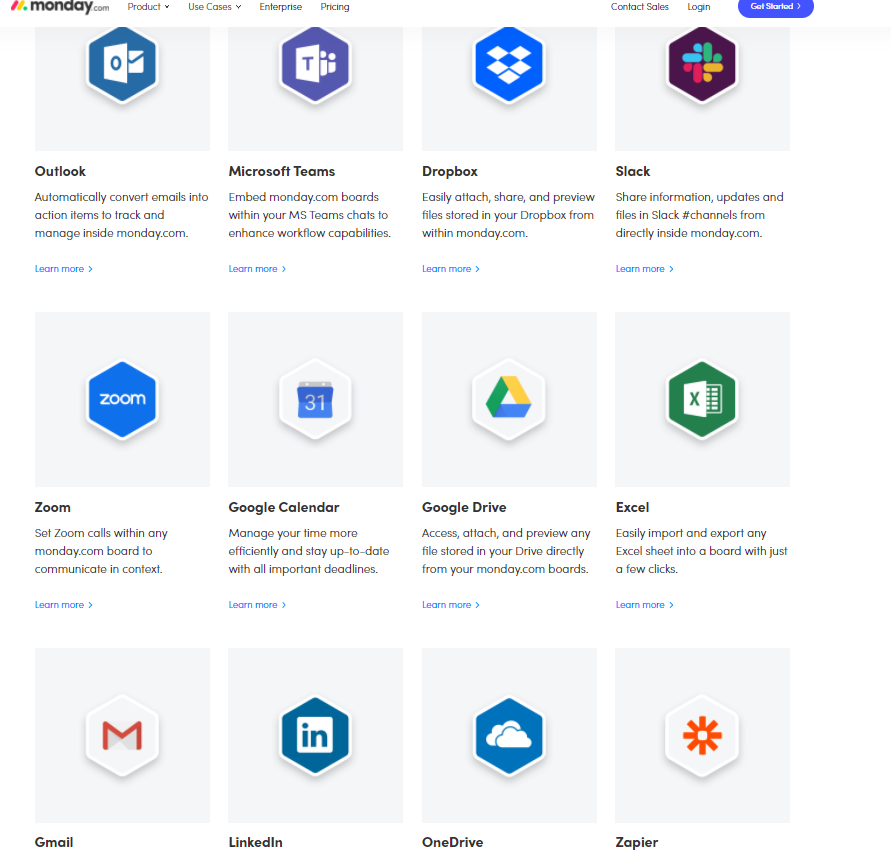
Task: Select the Excel heading
Action: [x=632, y=507]
